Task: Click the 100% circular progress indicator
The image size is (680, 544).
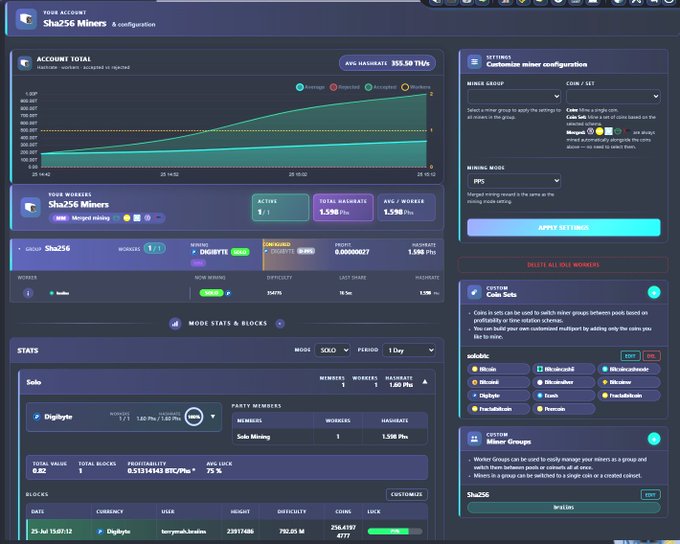Action: [194, 417]
